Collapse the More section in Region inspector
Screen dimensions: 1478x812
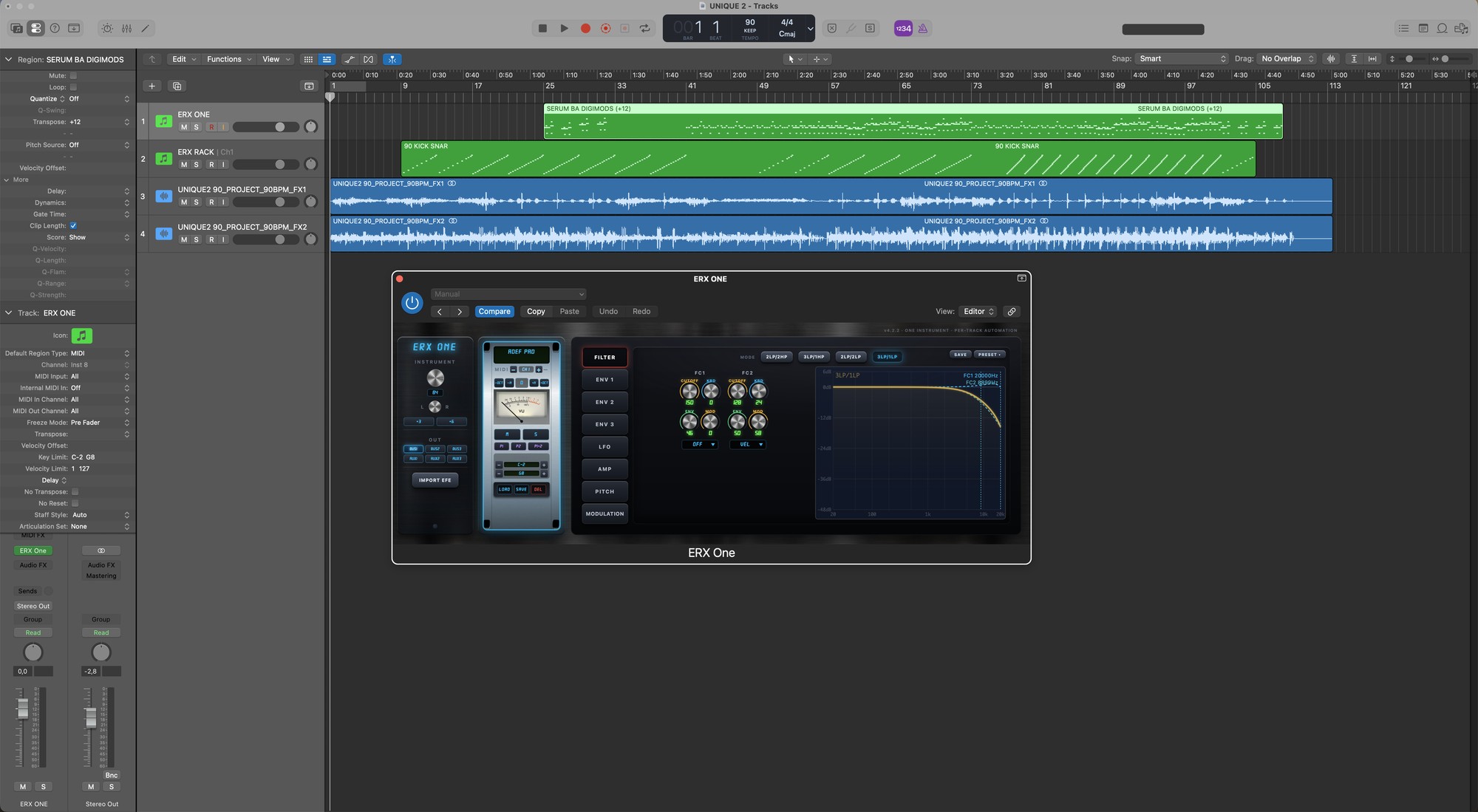7,180
